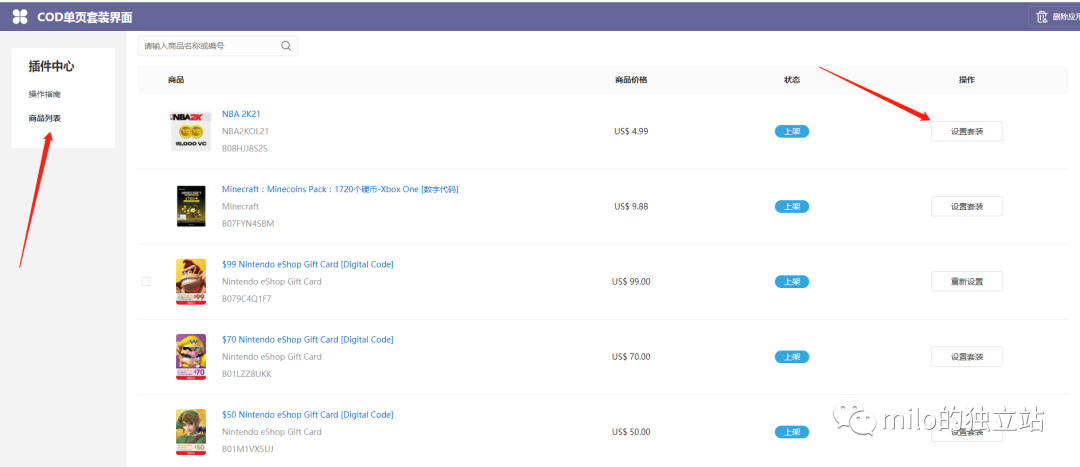The image size is (1080, 467).
Task: Click the 状态 column header
Action: pos(791,80)
